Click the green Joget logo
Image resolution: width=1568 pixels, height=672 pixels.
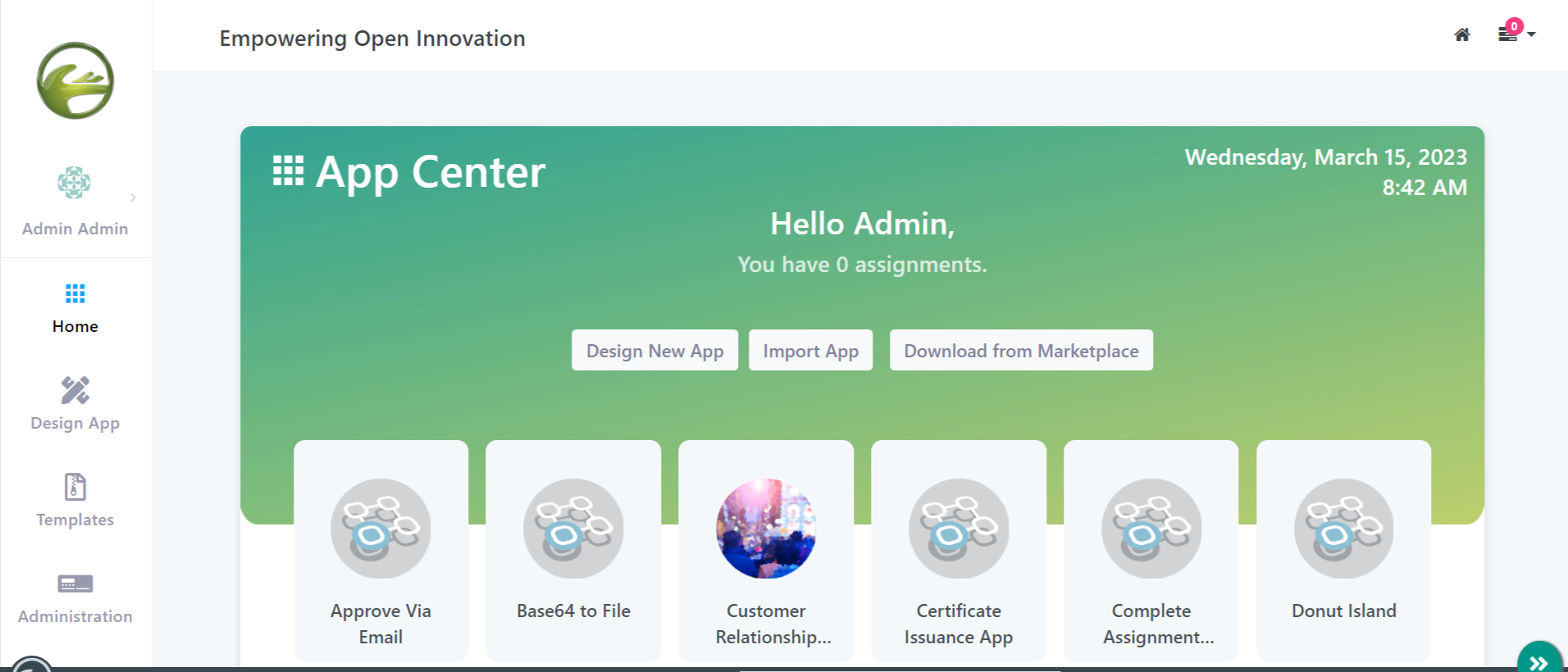(x=75, y=80)
